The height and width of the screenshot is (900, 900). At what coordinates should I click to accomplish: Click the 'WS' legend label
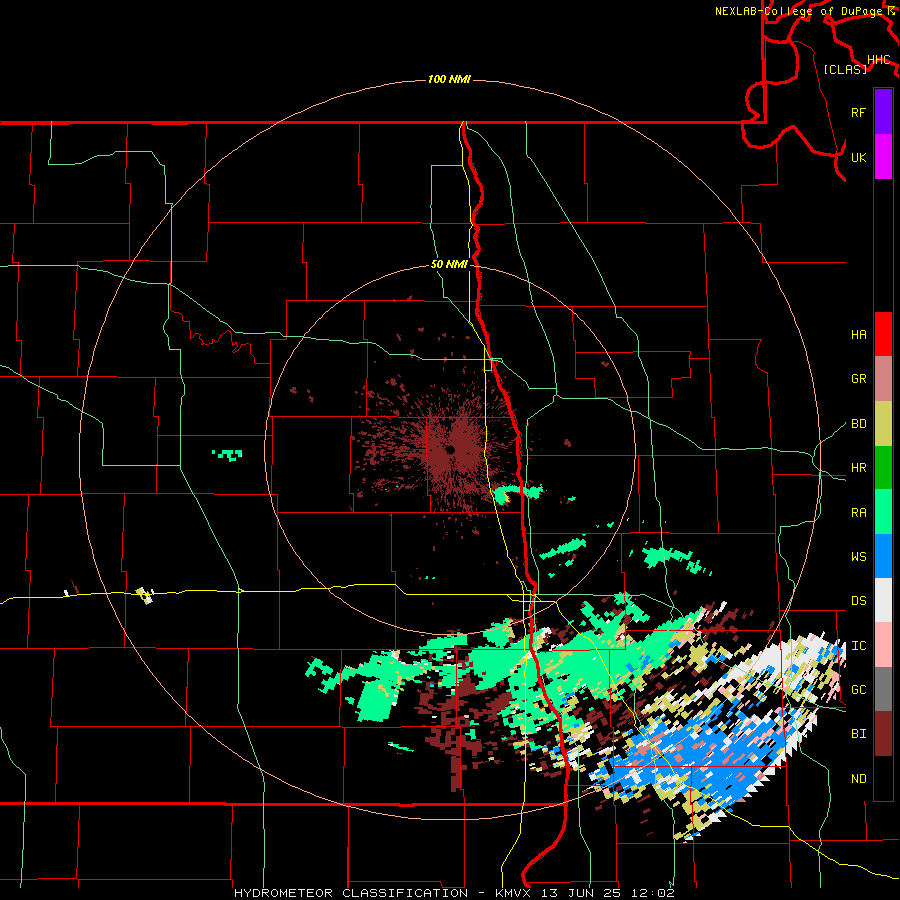coord(858,557)
